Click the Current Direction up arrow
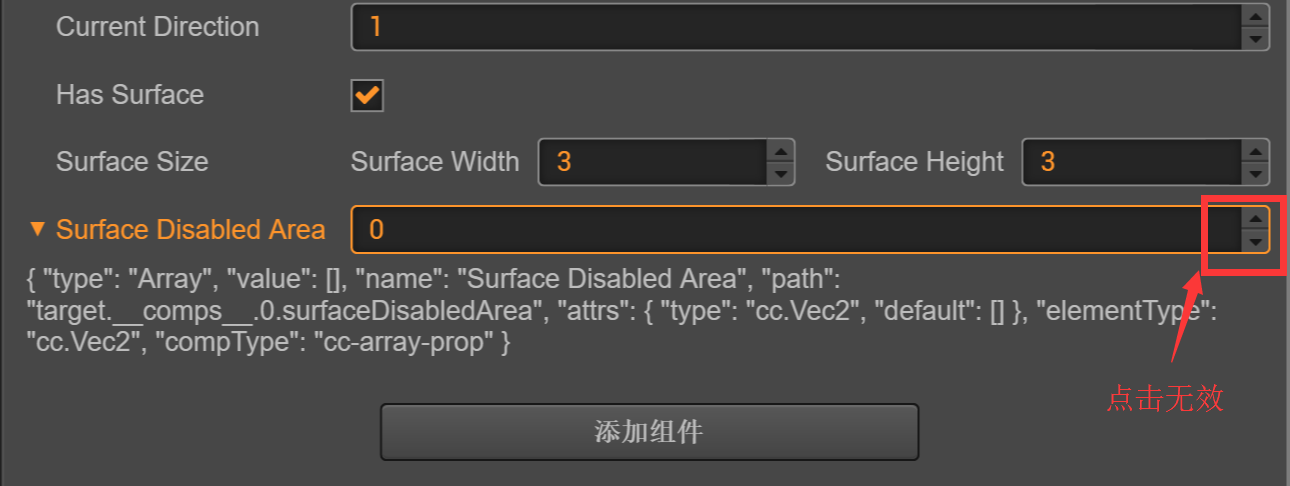Viewport: 1290px width, 486px height. [x=1255, y=15]
